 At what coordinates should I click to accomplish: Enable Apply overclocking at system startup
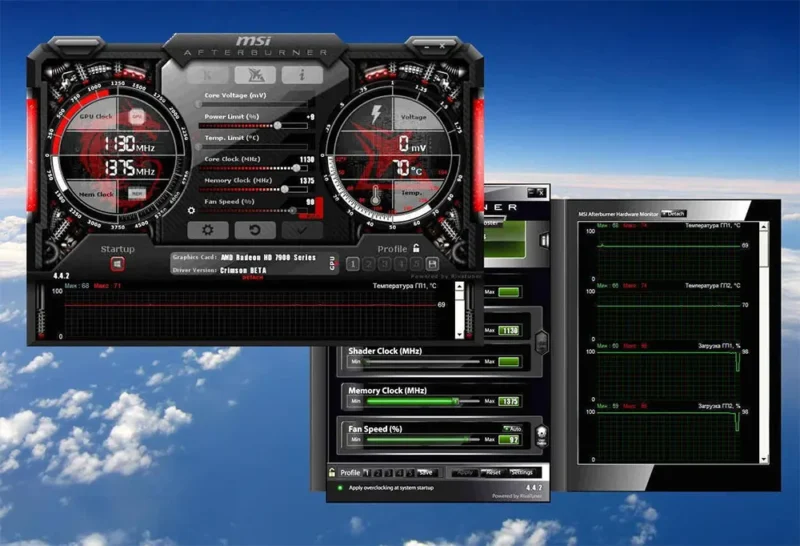coord(340,488)
